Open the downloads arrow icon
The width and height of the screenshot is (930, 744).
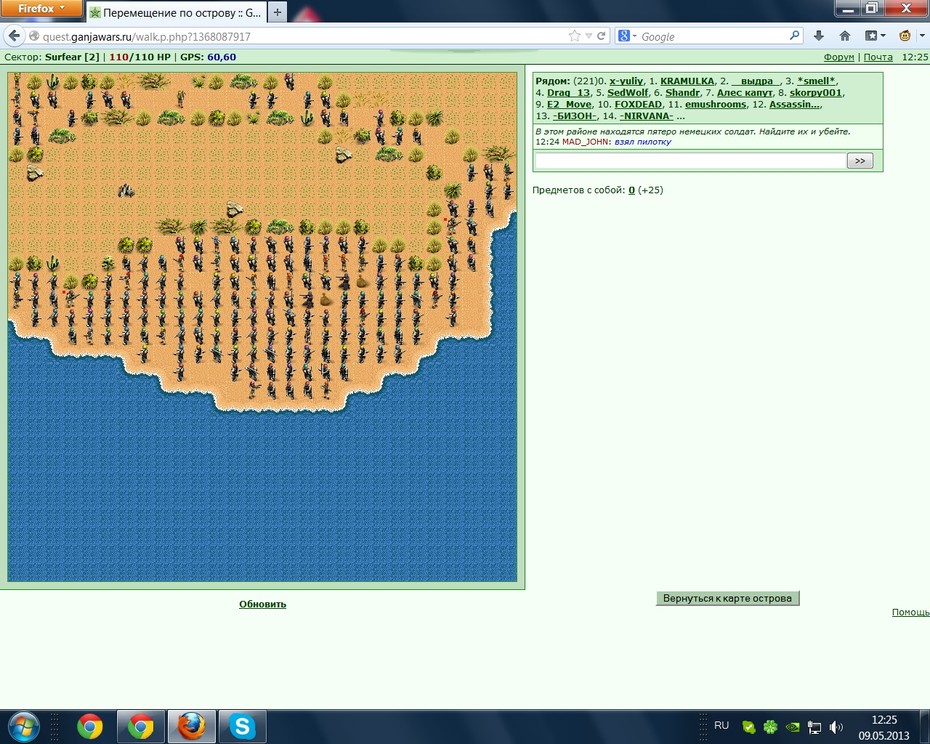[818, 36]
